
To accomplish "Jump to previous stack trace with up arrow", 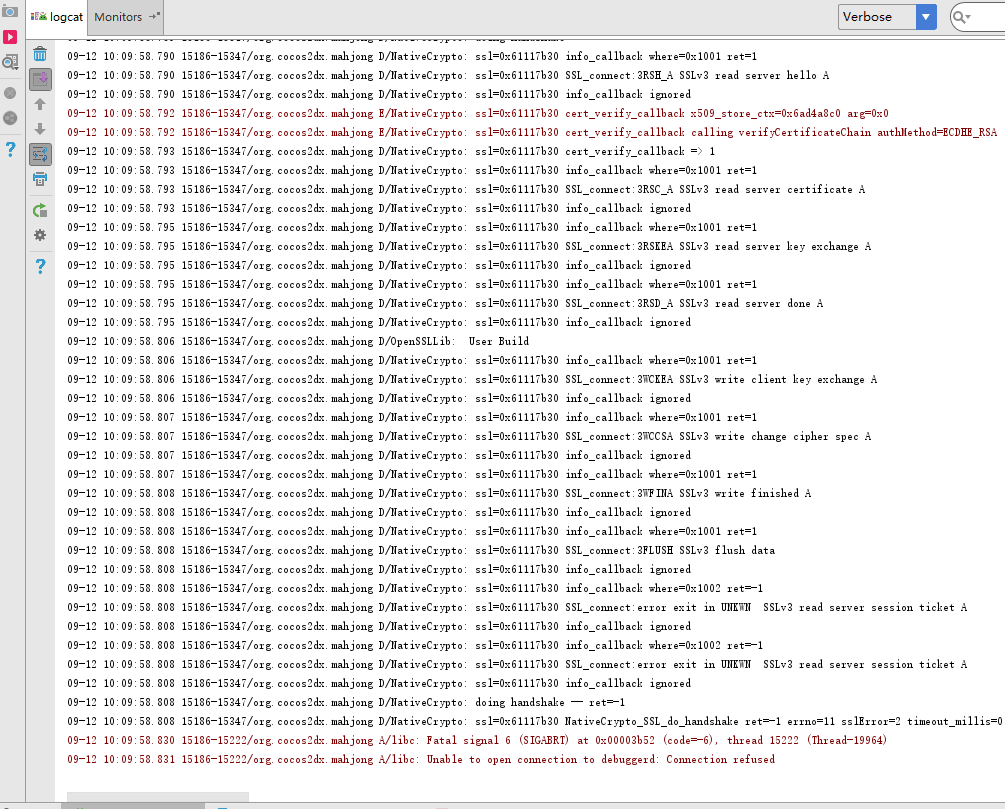I will pyautogui.click(x=40, y=104).
